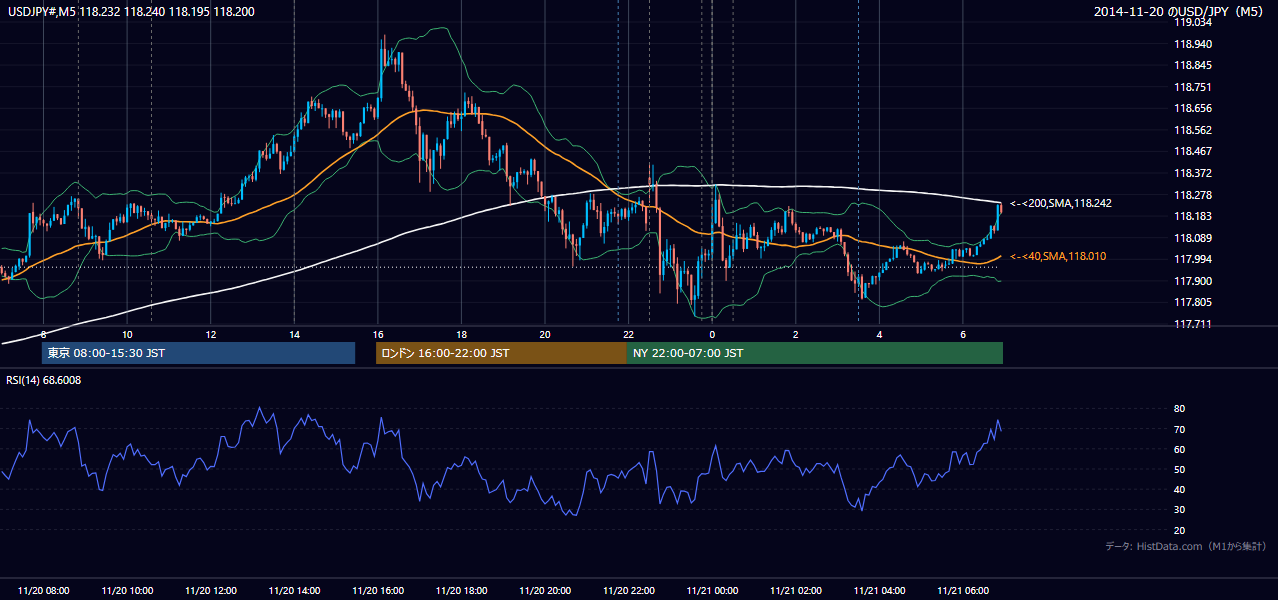This screenshot has height=600, width=1278.
Task: Click the RSI scale value 70
Action: [1179, 429]
